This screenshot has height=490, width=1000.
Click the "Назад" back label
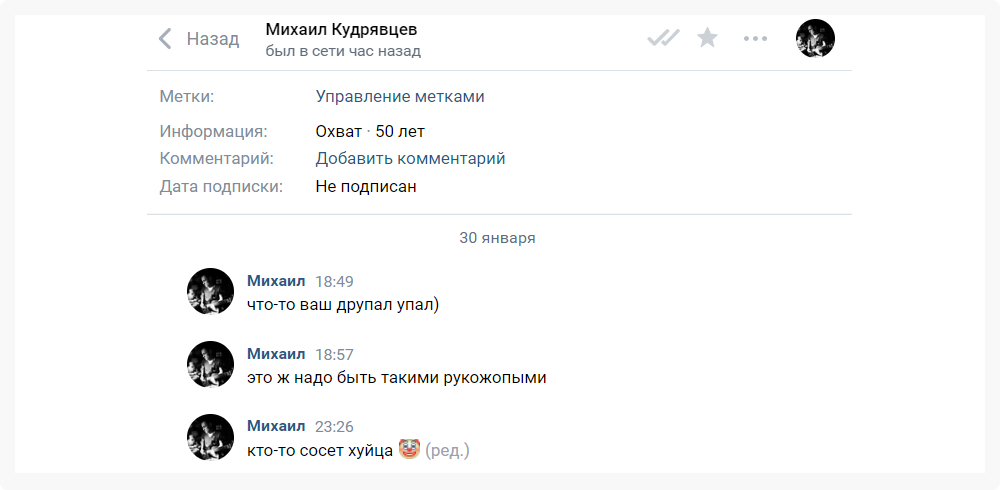point(213,39)
